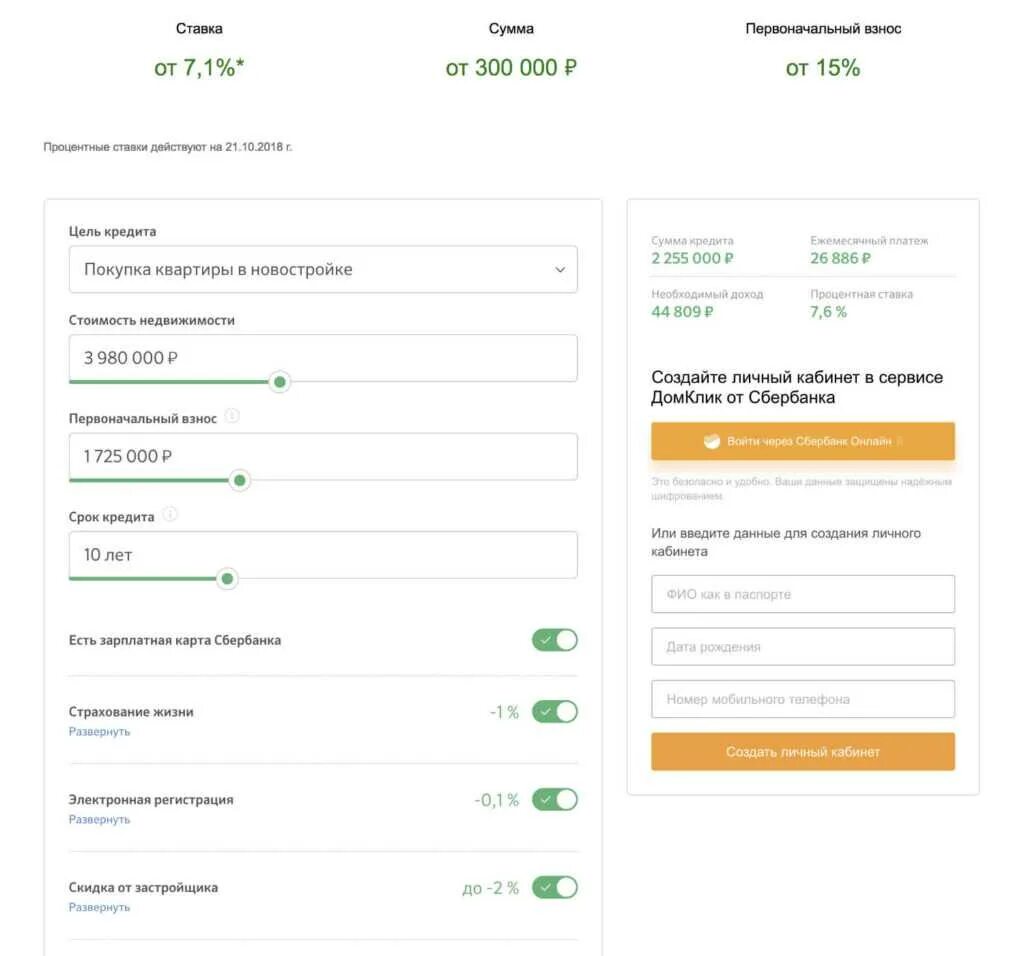Click ФИО как в паспорте field

tap(803, 594)
